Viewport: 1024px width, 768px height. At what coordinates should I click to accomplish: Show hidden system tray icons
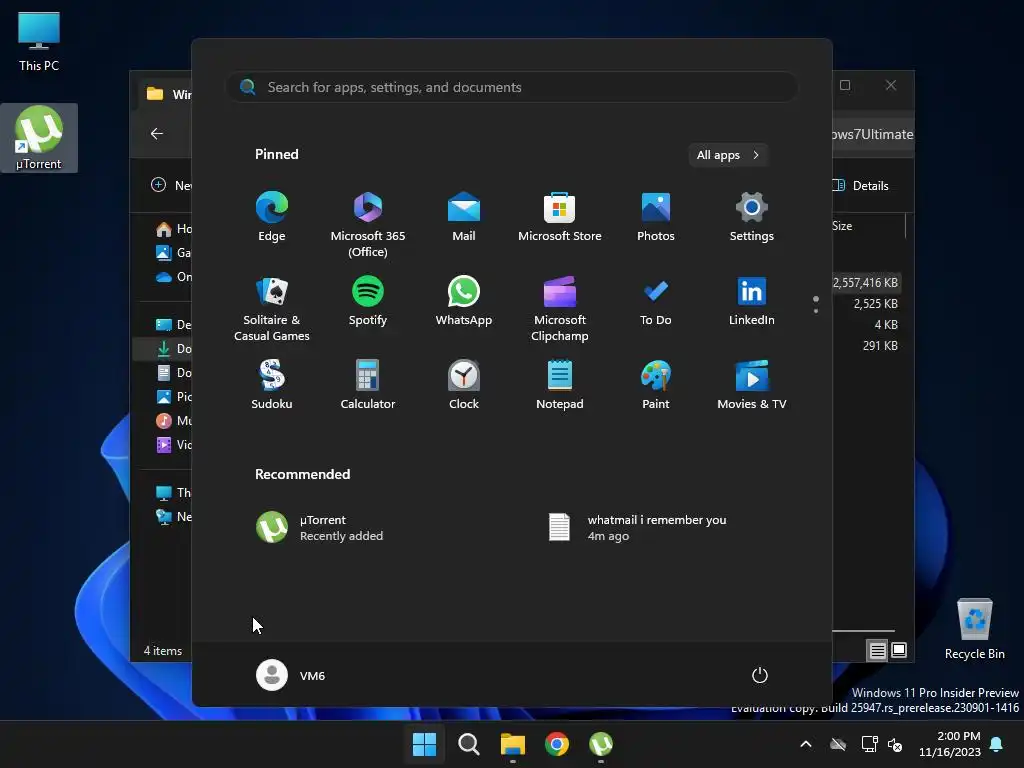(806, 744)
